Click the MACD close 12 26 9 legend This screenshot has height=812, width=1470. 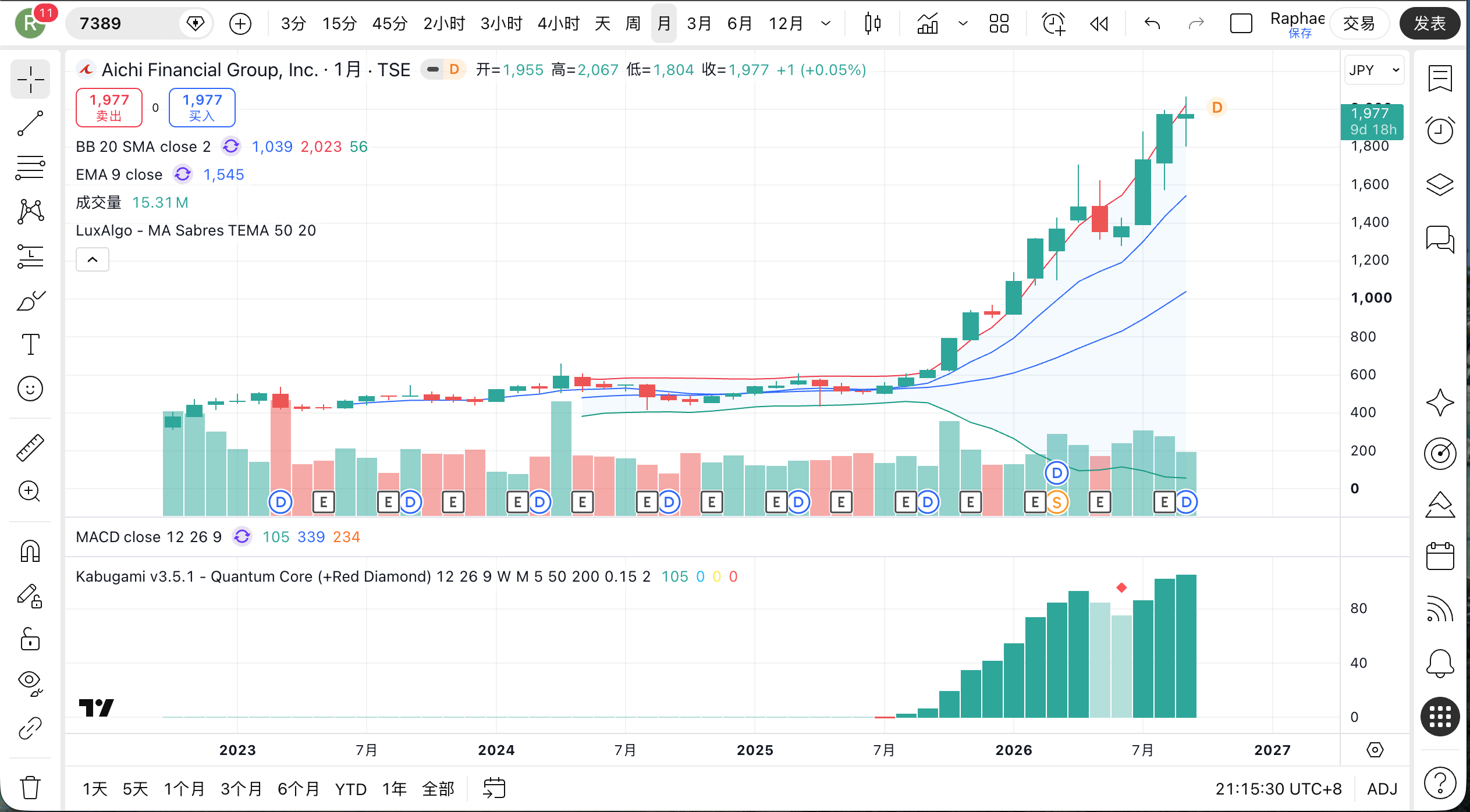point(148,537)
